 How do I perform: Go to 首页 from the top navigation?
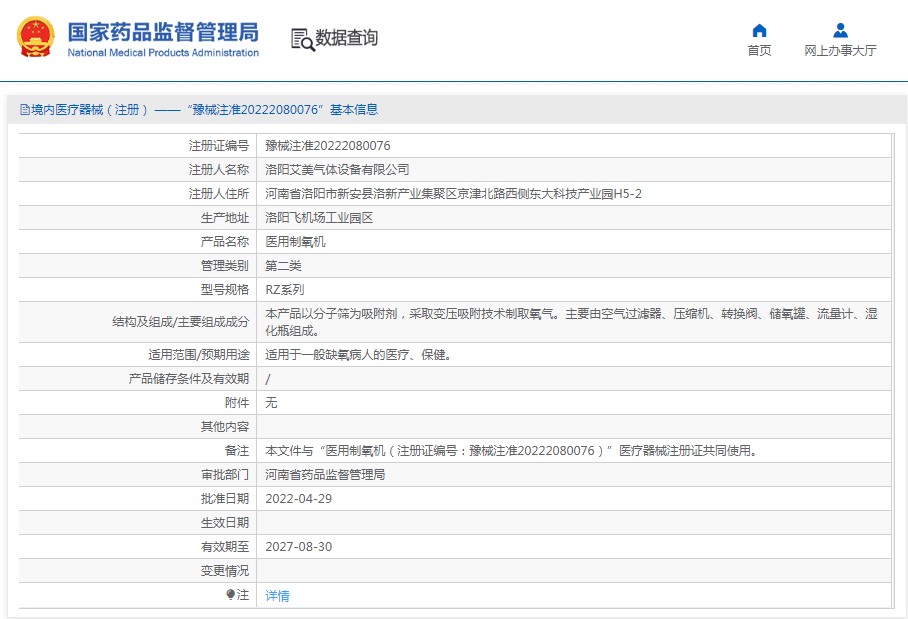point(759,51)
